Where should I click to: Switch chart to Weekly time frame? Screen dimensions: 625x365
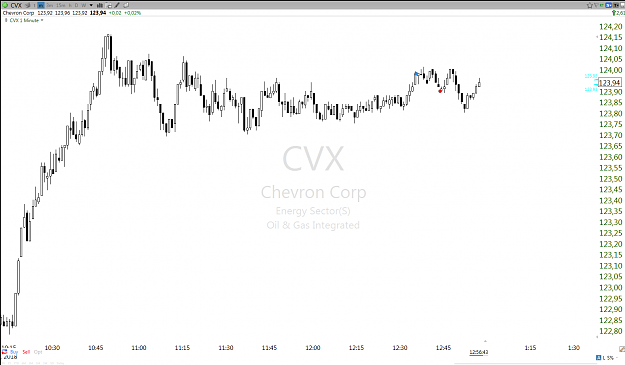click(84, 5)
